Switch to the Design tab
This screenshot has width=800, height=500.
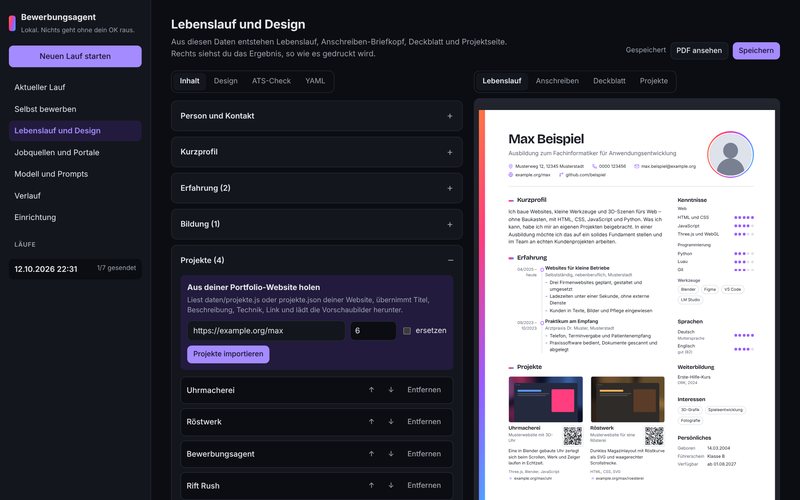click(x=226, y=81)
